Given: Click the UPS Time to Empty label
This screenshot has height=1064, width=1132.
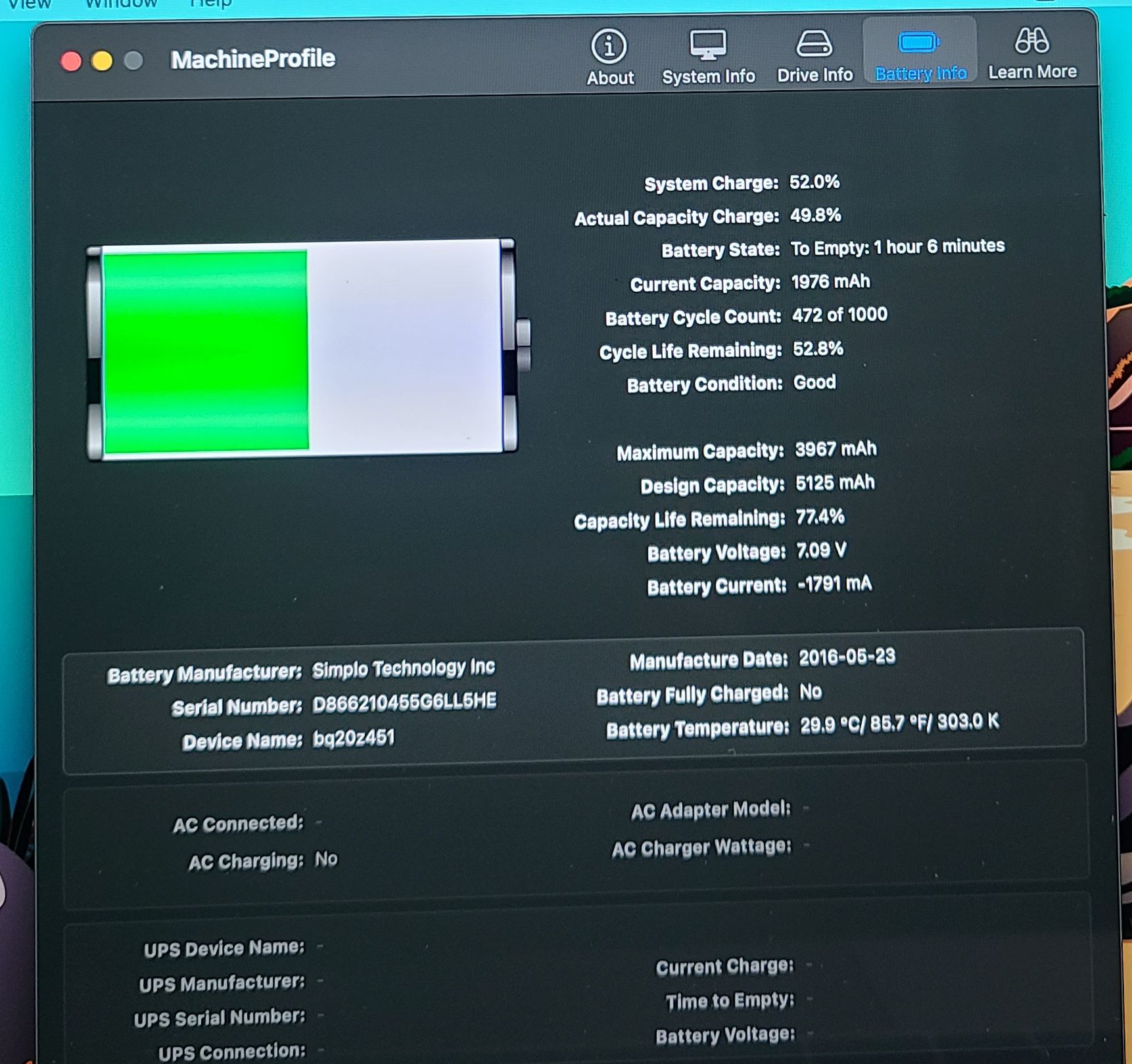Looking at the screenshot, I should tap(730, 1001).
